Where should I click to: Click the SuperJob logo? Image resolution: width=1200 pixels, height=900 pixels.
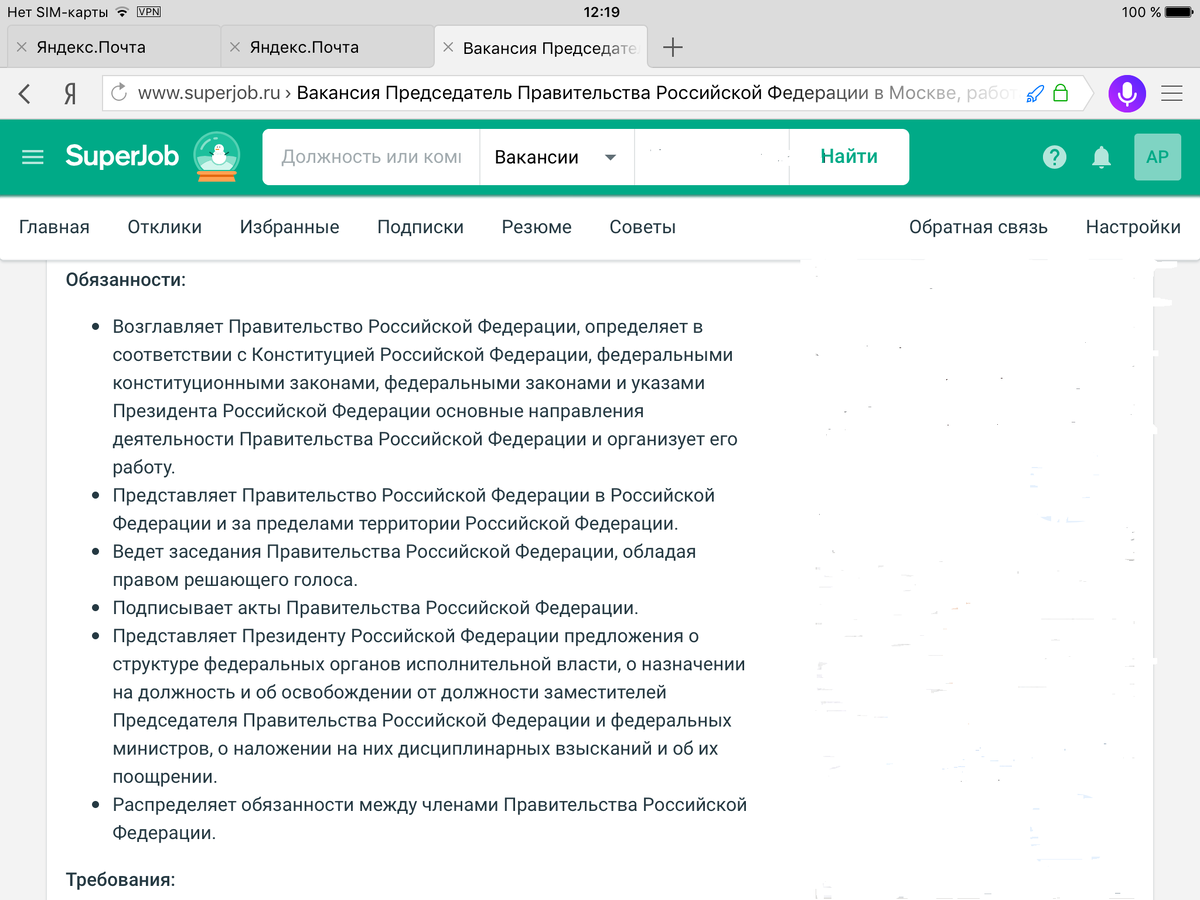pyautogui.click(x=122, y=156)
